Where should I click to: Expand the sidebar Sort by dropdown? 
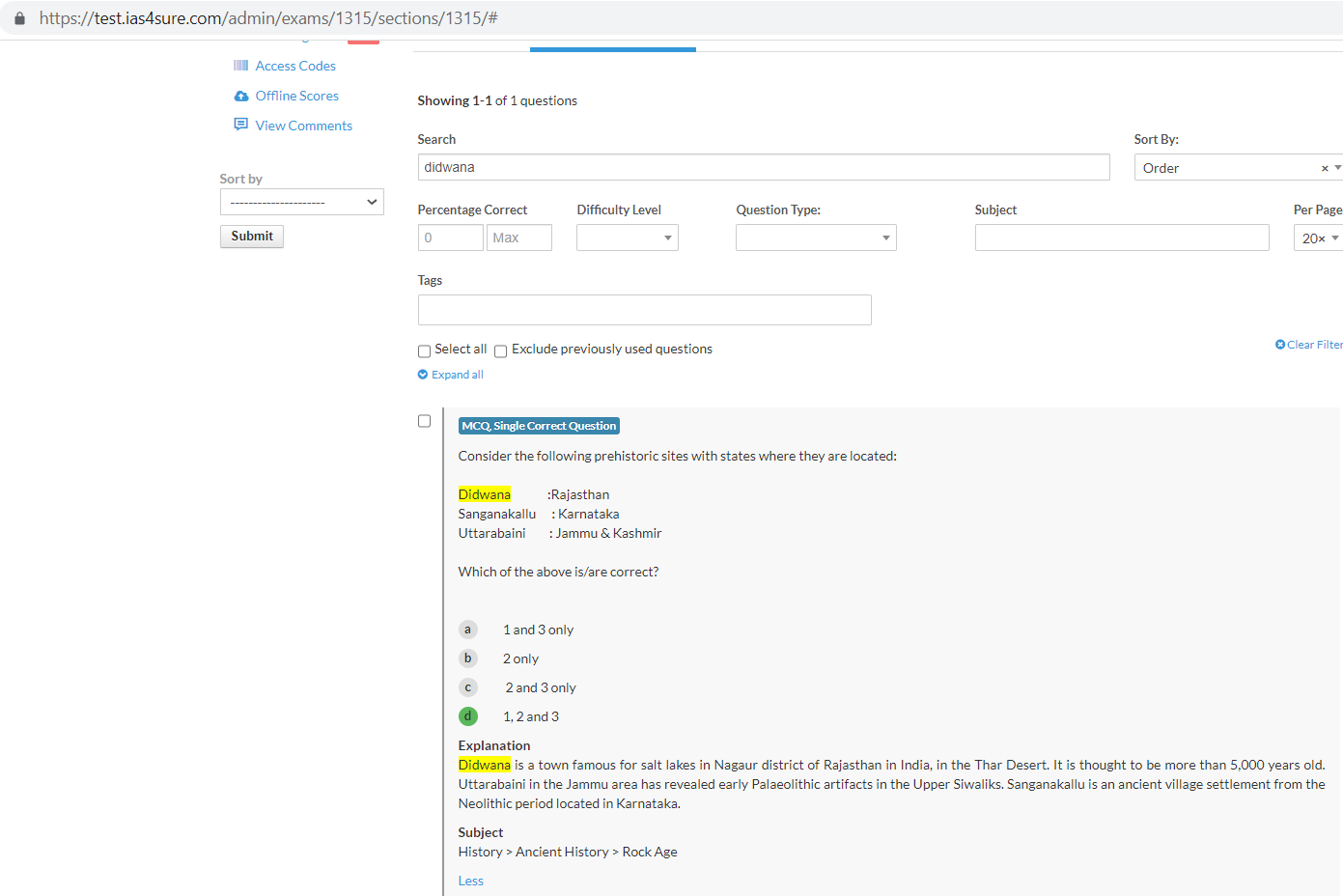click(x=302, y=202)
